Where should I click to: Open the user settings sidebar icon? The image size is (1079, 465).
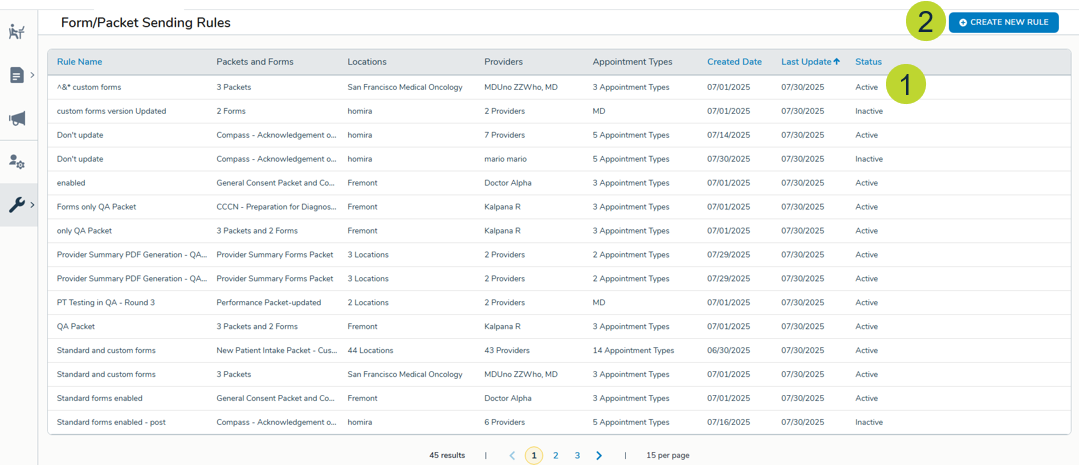point(16,162)
